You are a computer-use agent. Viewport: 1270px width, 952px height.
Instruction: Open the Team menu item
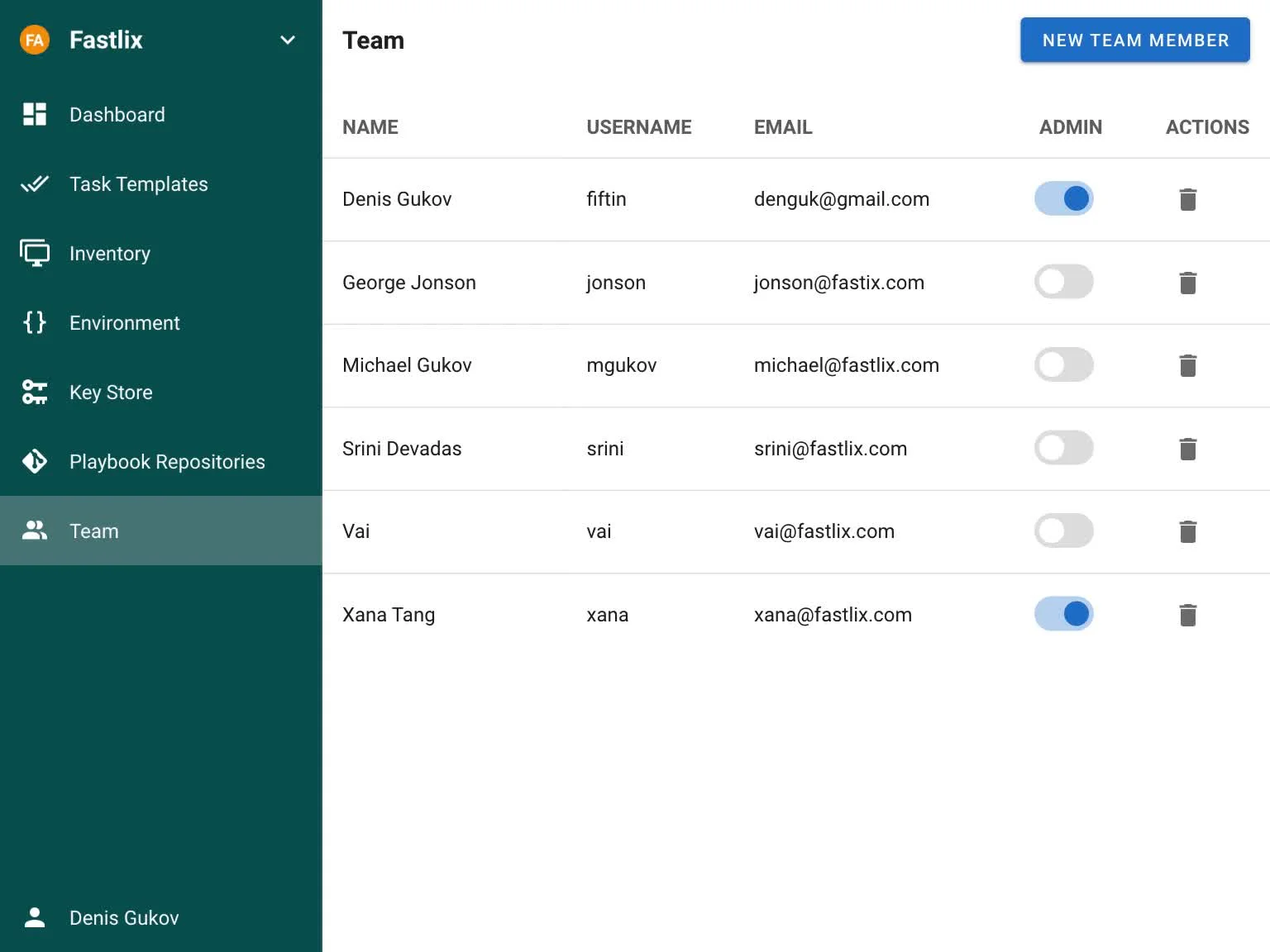click(94, 531)
